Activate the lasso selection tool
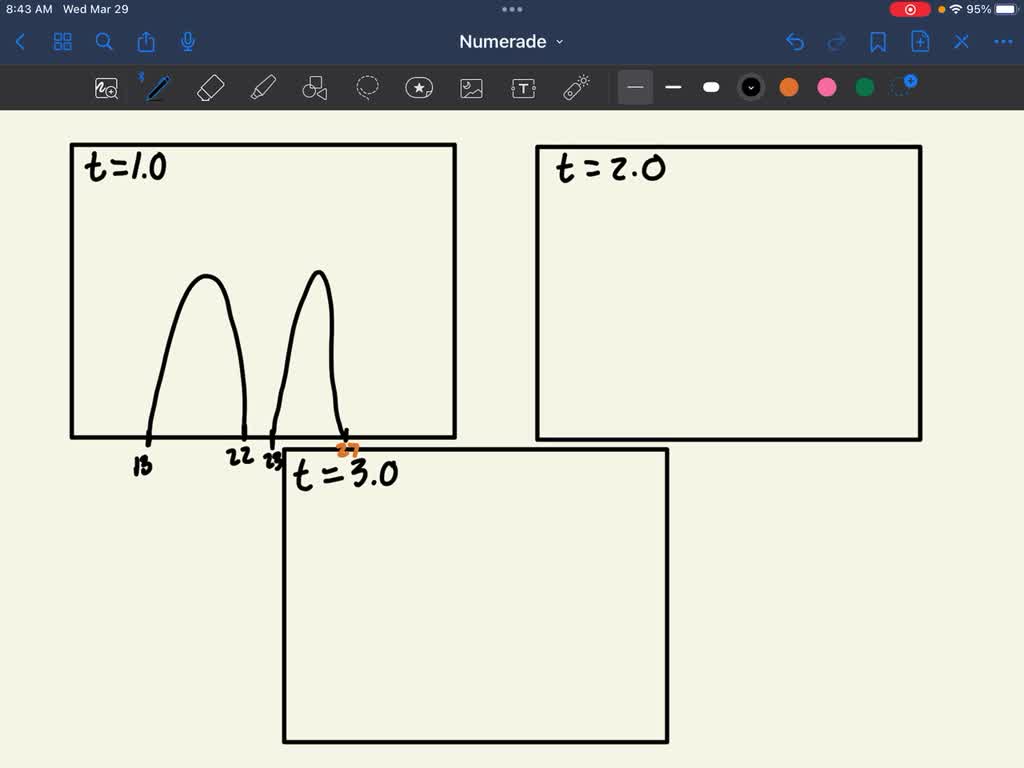The width and height of the screenshot is (1024, 768). (x=367, y=88)
